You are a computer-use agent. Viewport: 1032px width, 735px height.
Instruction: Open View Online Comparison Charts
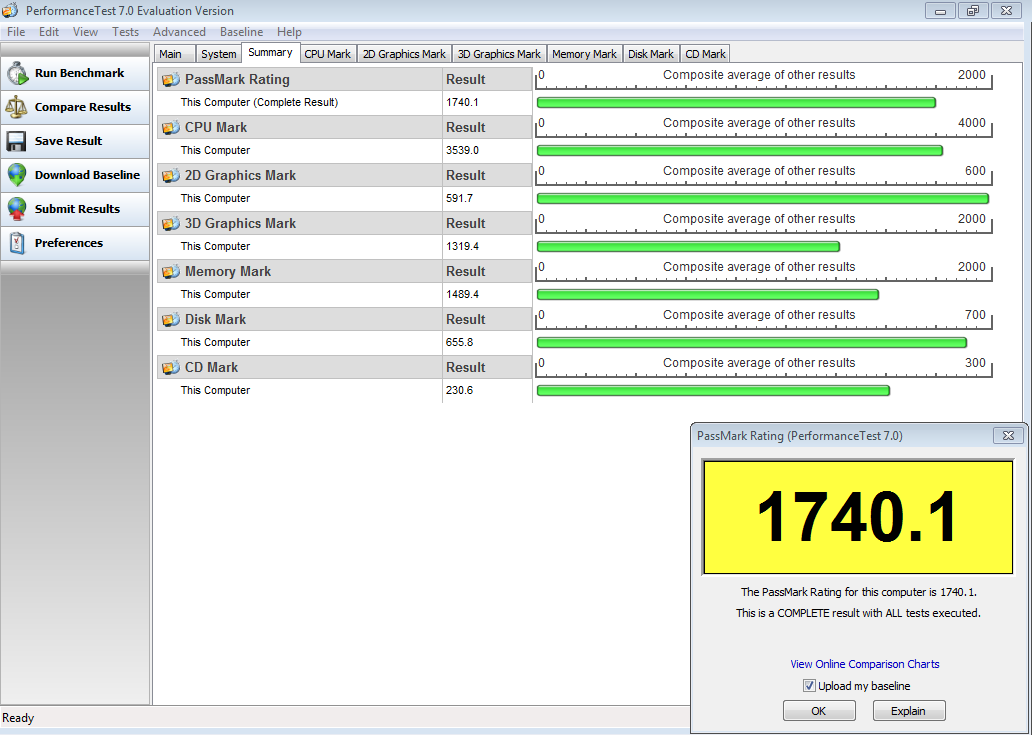864,664
